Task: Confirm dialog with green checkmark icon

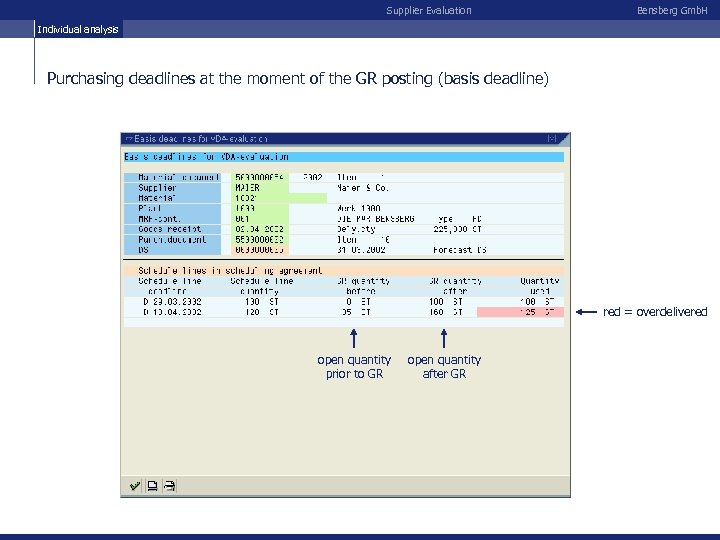Action: tap(135, 485)
